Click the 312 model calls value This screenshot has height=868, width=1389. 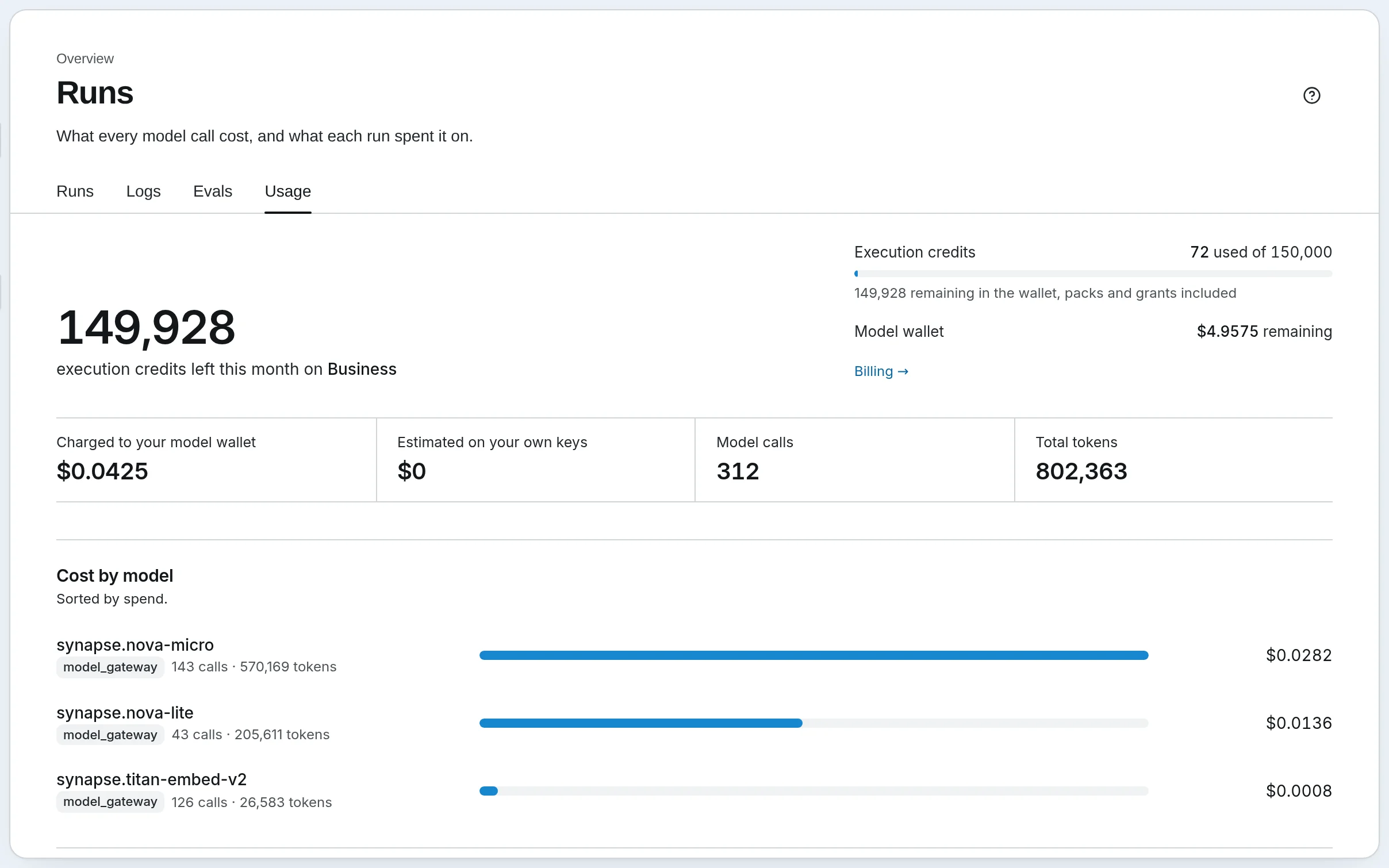pos(738,471)
